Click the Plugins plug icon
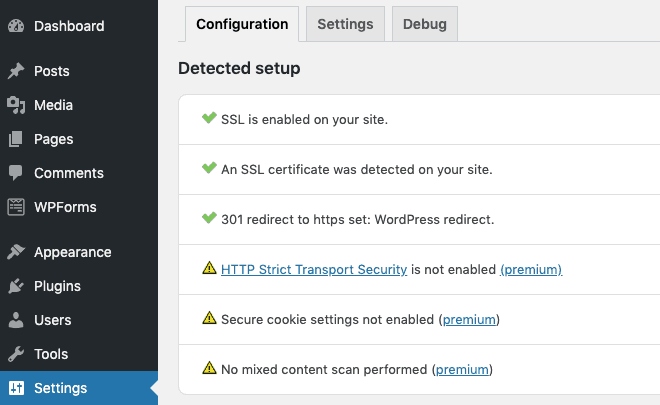The image size is (660, 405). [16, 286]
